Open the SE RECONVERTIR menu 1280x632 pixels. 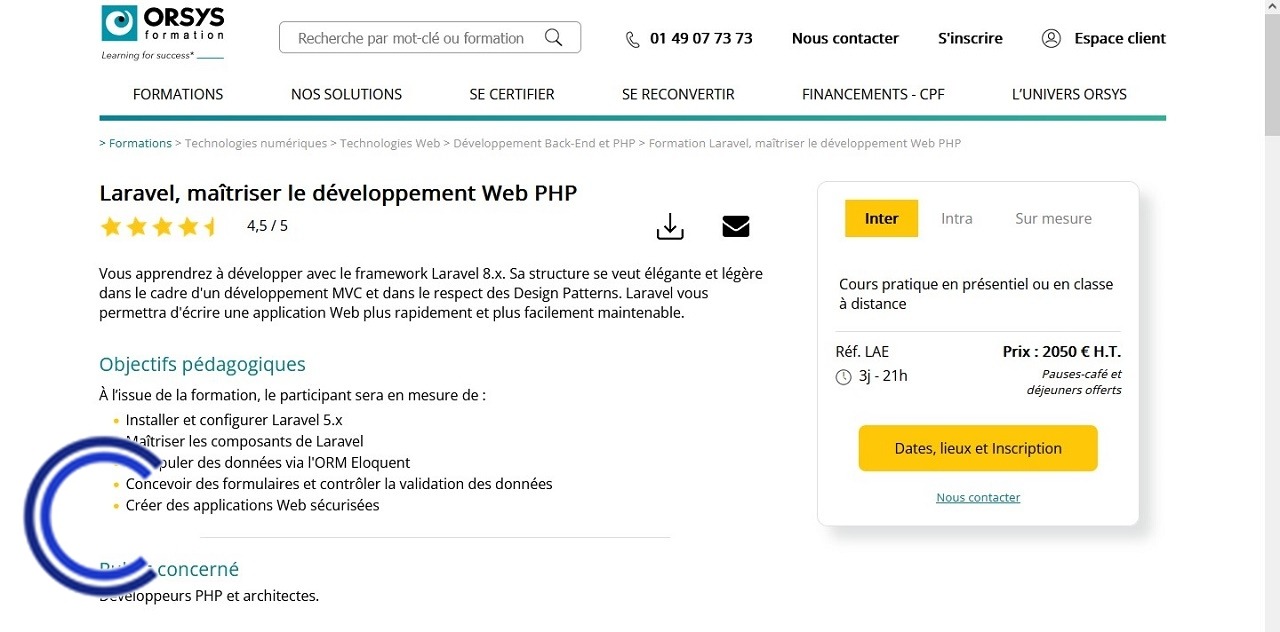[678, 94]
